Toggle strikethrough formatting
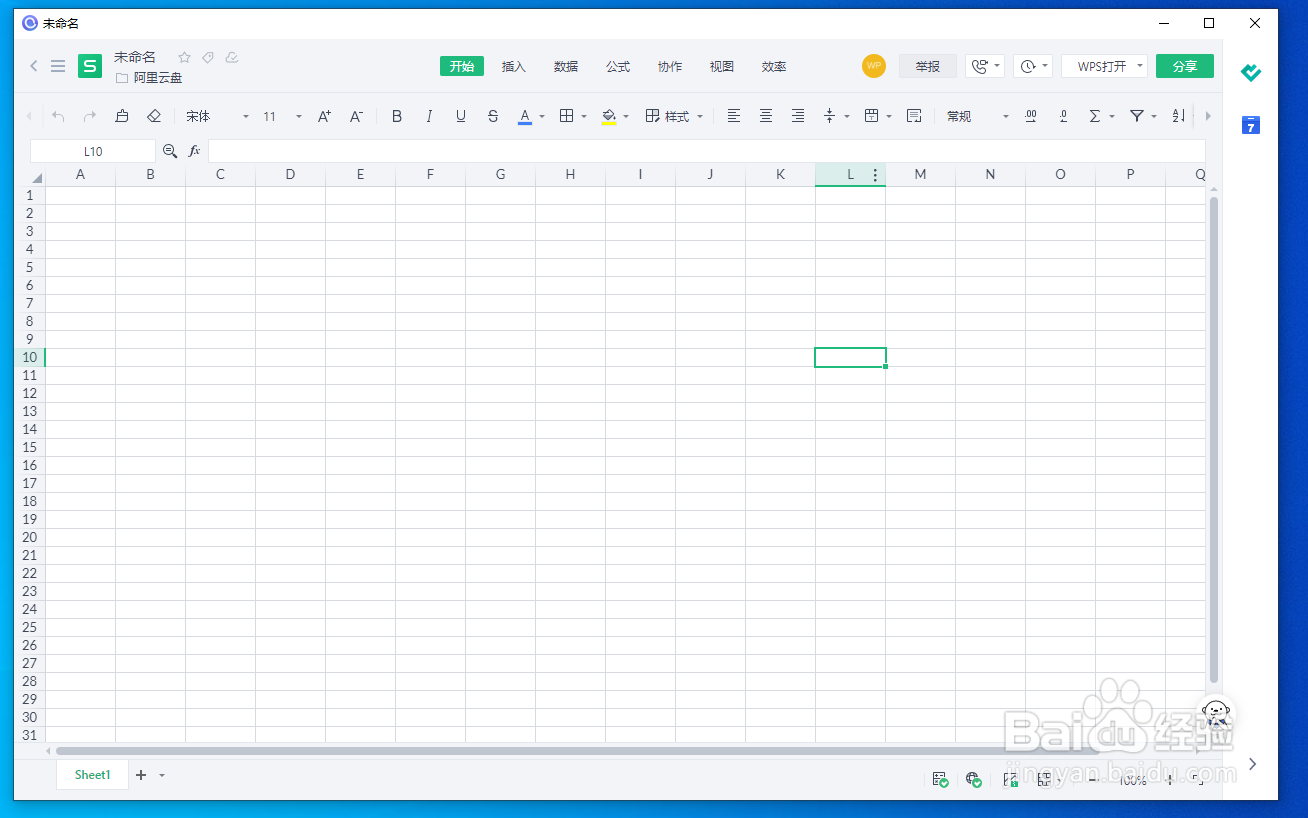The image size is (1308, 818). pos(493,116)
